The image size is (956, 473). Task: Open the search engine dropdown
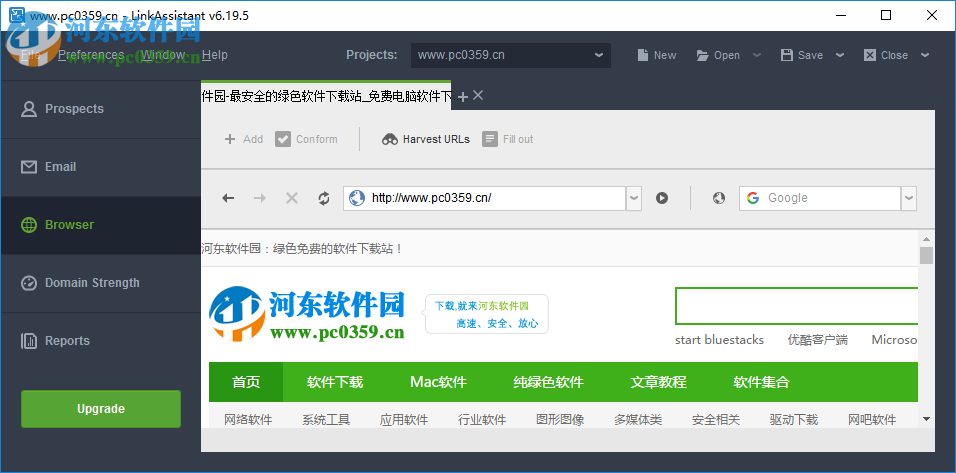[x=909, y=198]
